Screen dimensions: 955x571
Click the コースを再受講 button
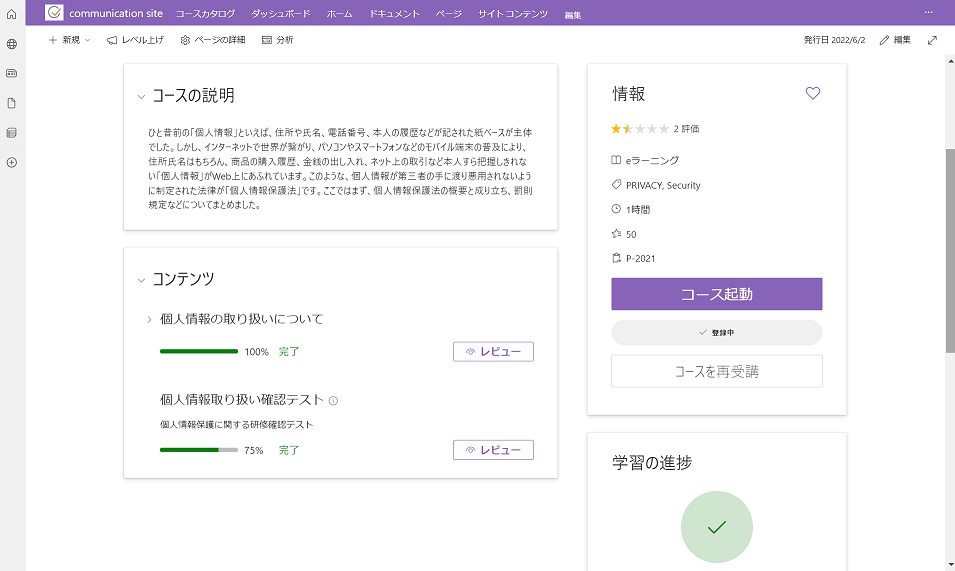click(717, 371)
